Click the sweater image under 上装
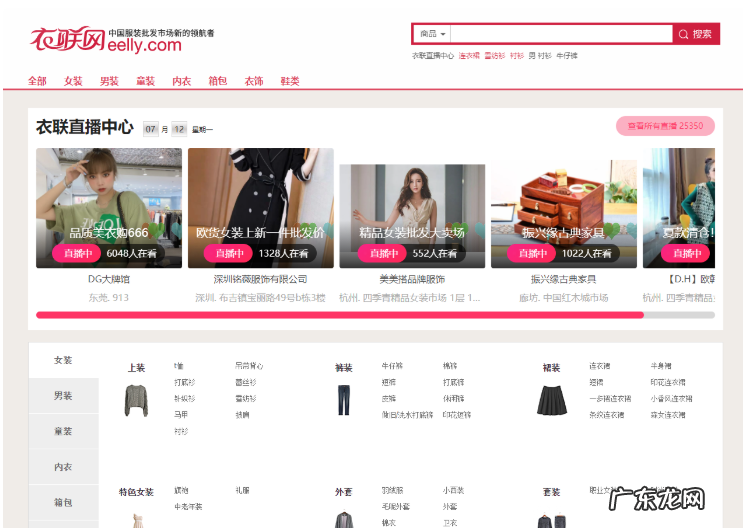The image size is (743, 528). click(x=136, y=401)
